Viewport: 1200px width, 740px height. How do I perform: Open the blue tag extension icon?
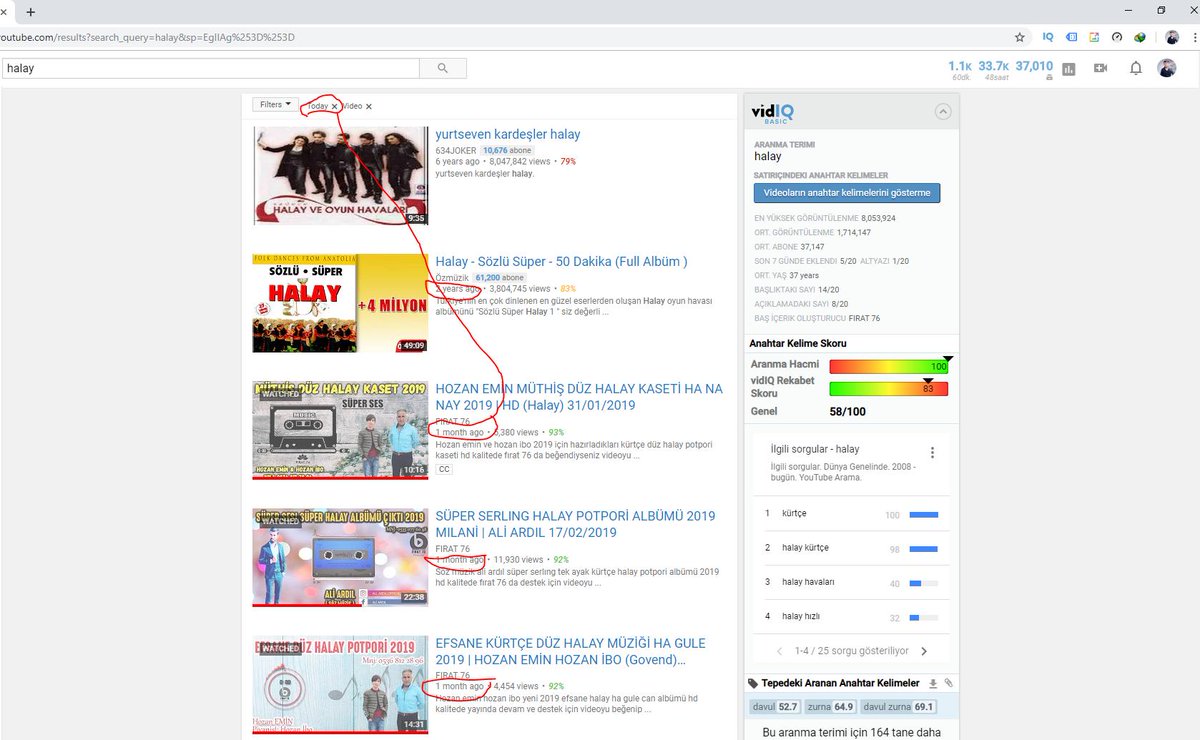(x=1071, y=37)
